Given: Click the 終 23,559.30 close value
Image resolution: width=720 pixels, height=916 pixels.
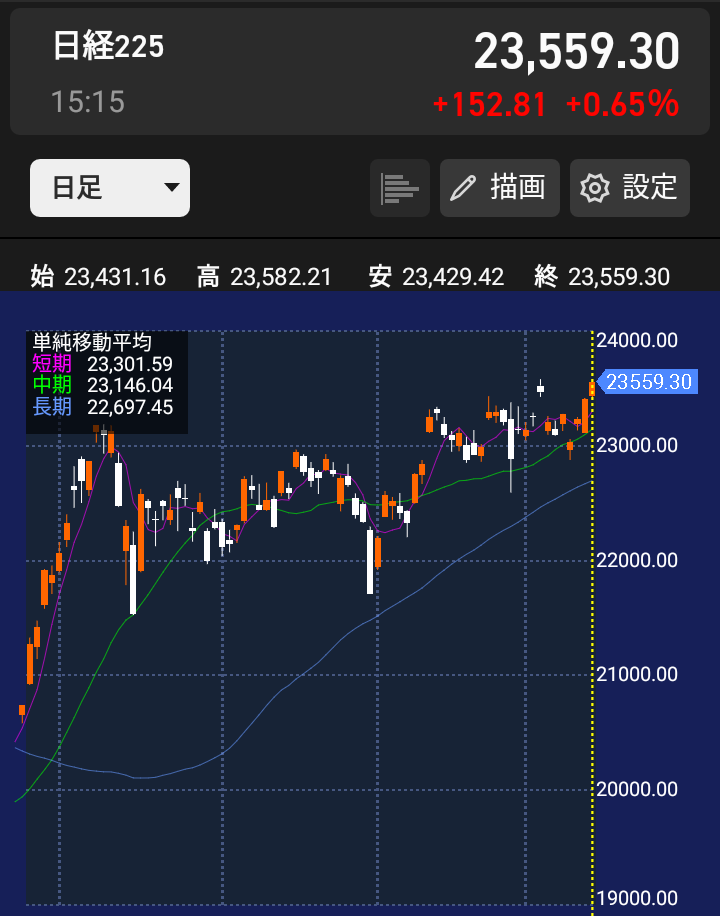Looking at the screenshot, I should click(x=602, y=276).
